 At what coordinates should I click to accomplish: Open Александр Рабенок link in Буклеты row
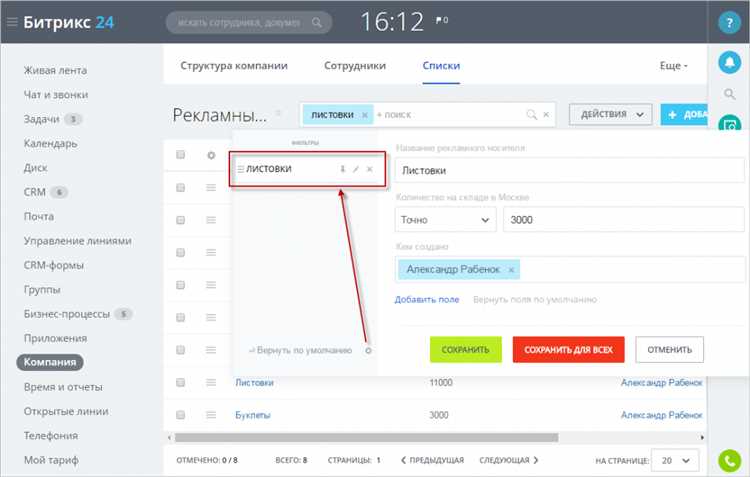coord(662,415)
